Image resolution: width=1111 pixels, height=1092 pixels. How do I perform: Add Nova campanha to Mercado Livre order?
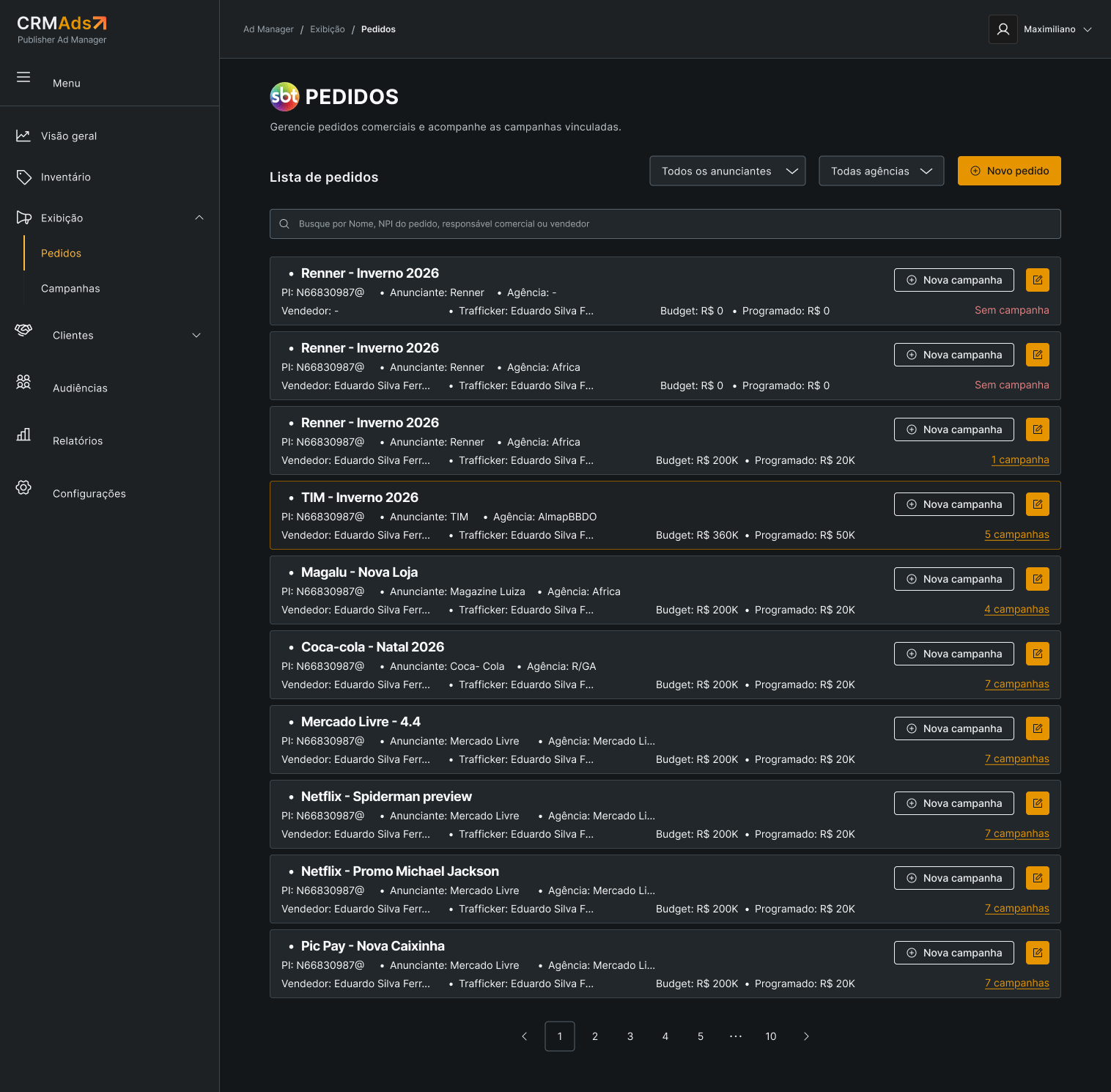[954, 728]
